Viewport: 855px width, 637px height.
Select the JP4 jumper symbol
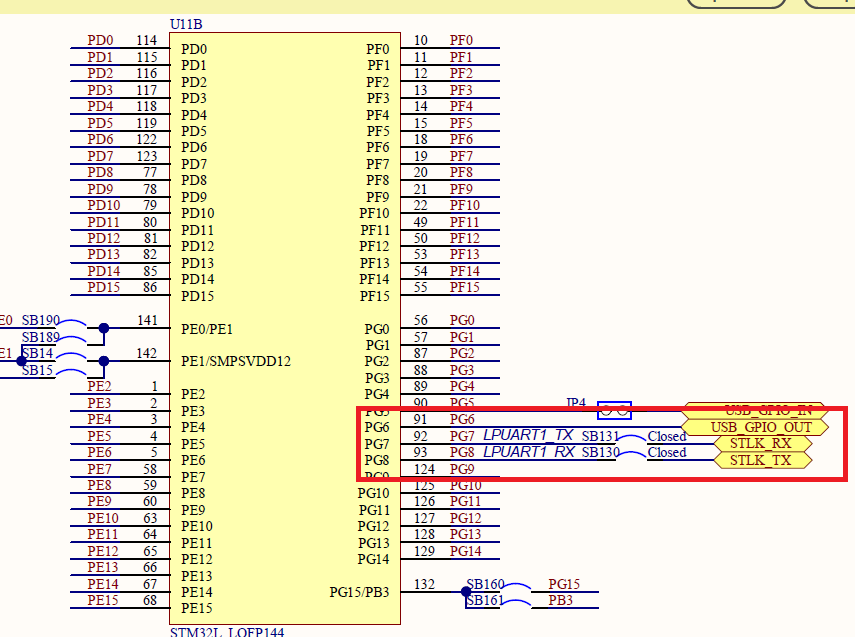coord(615,410)
